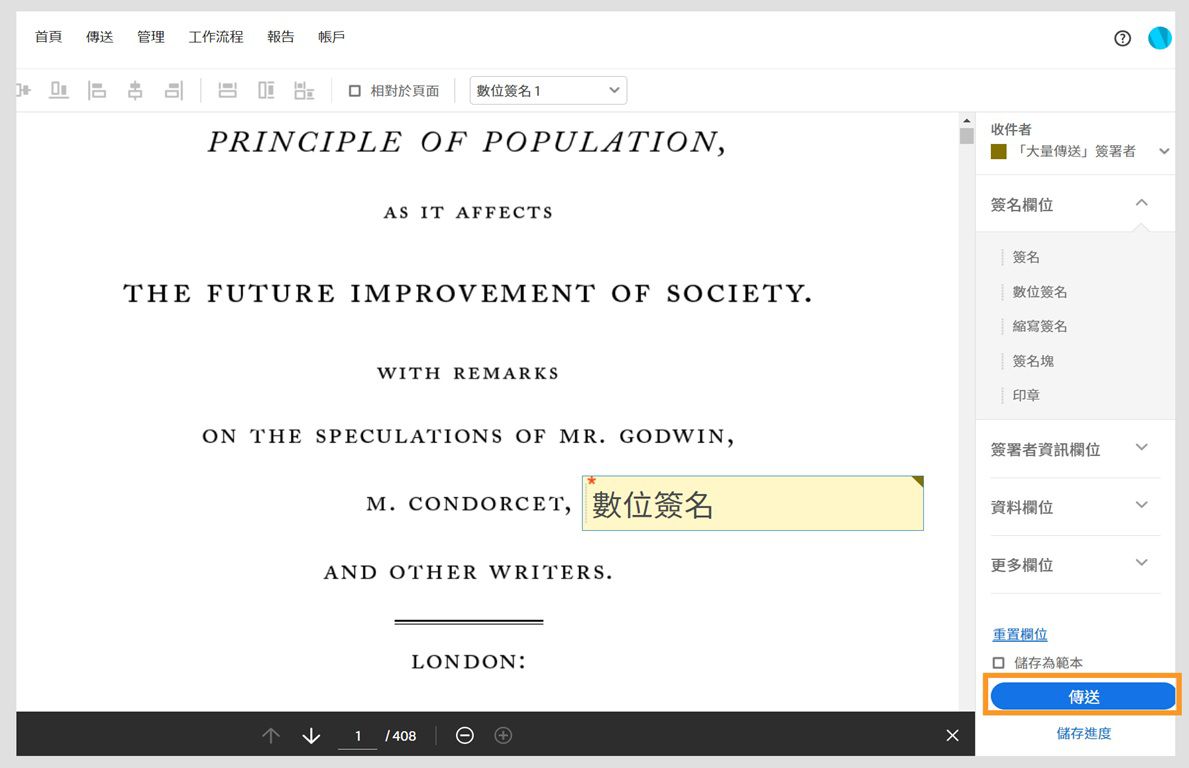Collapse the 簽名欄位 section

pyautogui.click(x=1141, y=203)
